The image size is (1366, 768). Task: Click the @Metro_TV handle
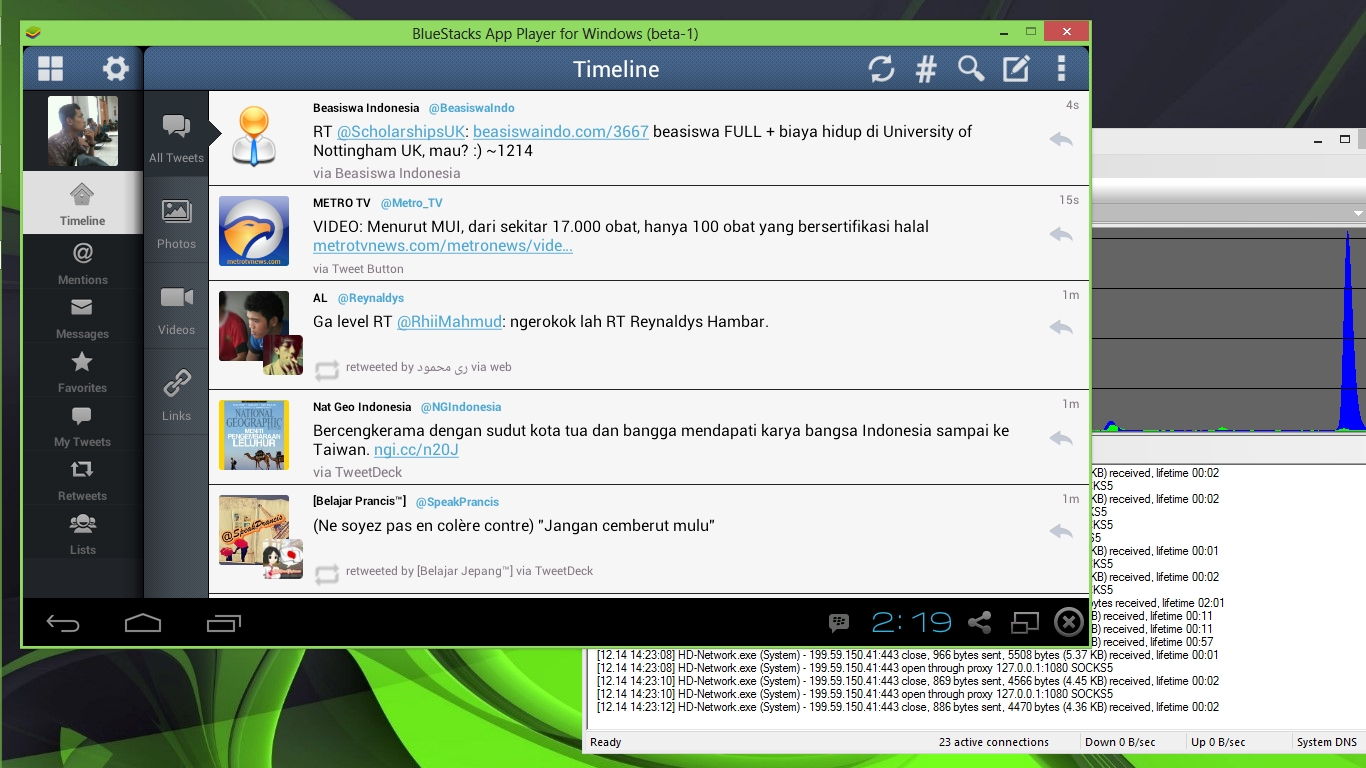412,203
